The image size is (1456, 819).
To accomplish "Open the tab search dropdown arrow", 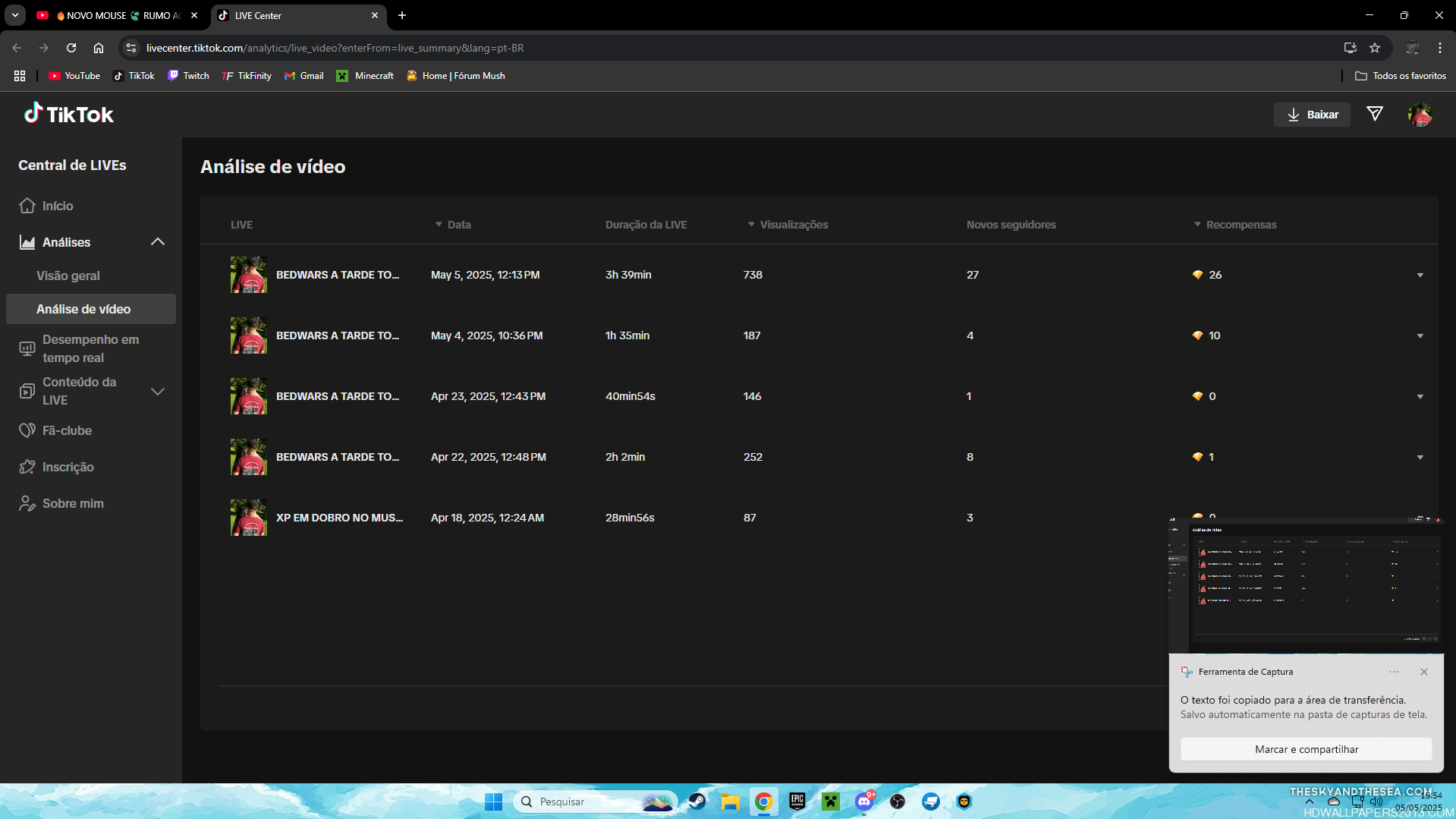I will coord(15,15).
